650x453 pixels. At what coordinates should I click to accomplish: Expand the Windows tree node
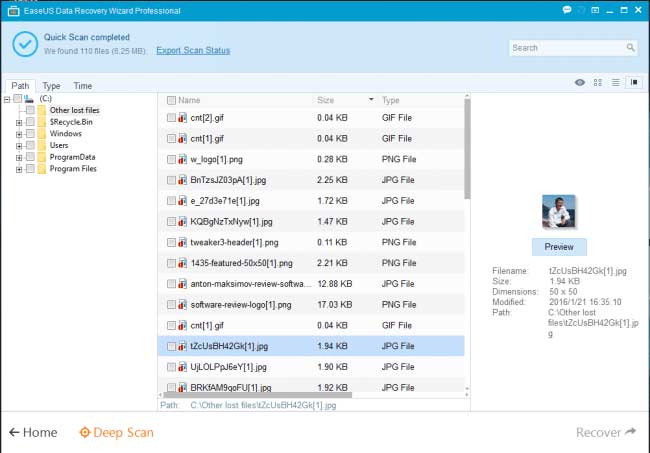(19, 134)
